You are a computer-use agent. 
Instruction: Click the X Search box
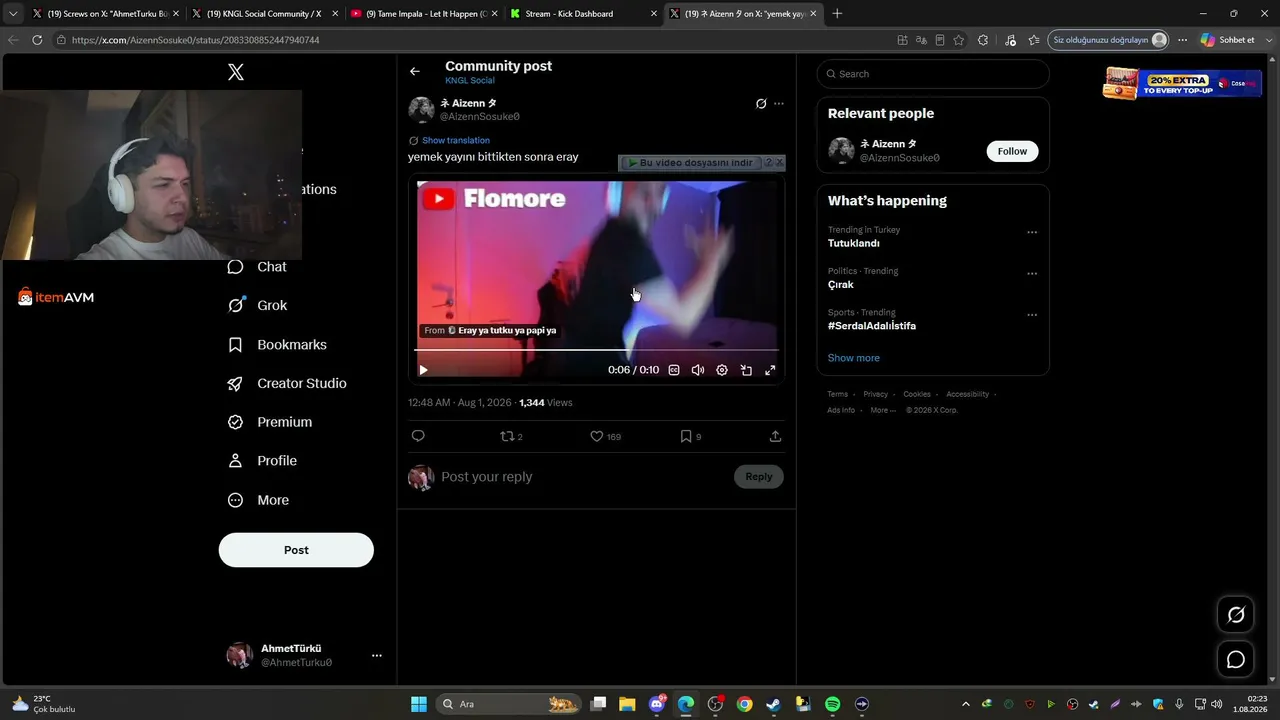pos(933,74)
